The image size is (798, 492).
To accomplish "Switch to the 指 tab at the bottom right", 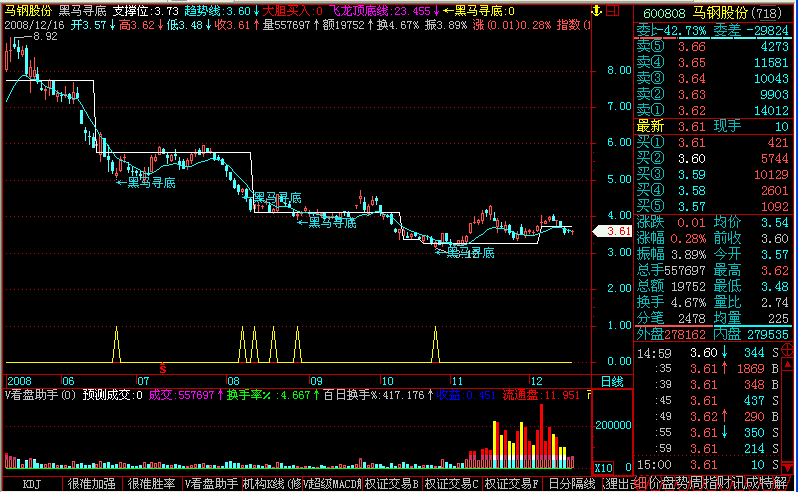I will pyautogui.click(x=710, y=483).
